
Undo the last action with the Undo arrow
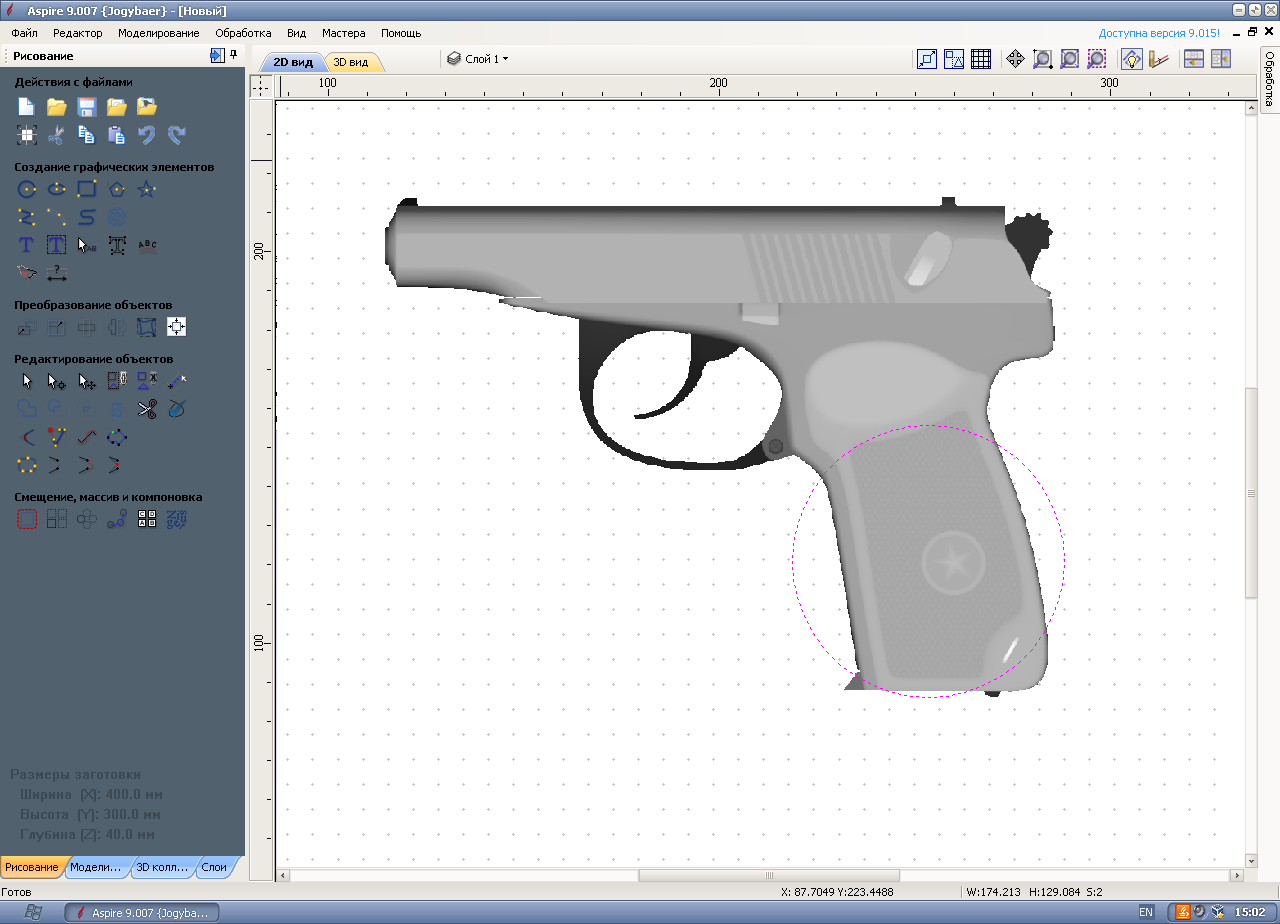147,134
